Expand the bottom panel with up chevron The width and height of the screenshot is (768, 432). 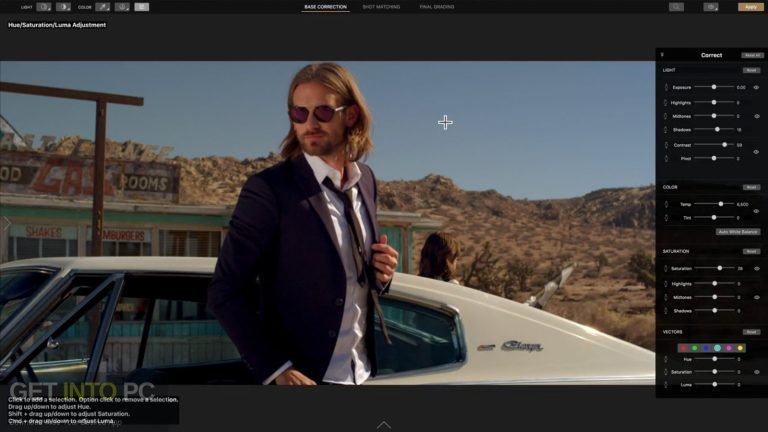[384, 425]
